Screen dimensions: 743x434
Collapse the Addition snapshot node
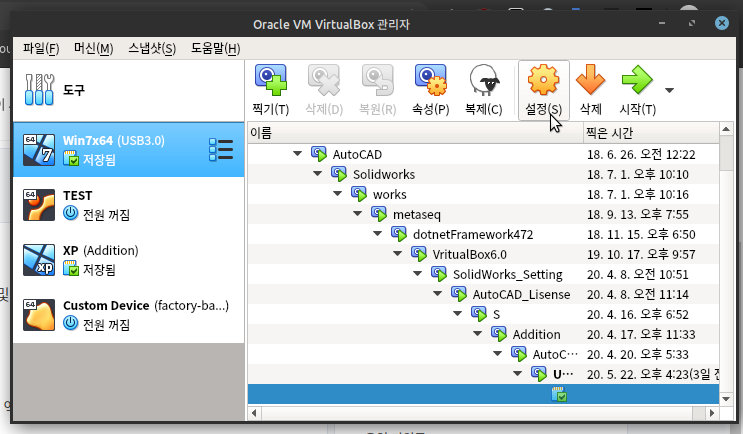[x=477, y=334]
